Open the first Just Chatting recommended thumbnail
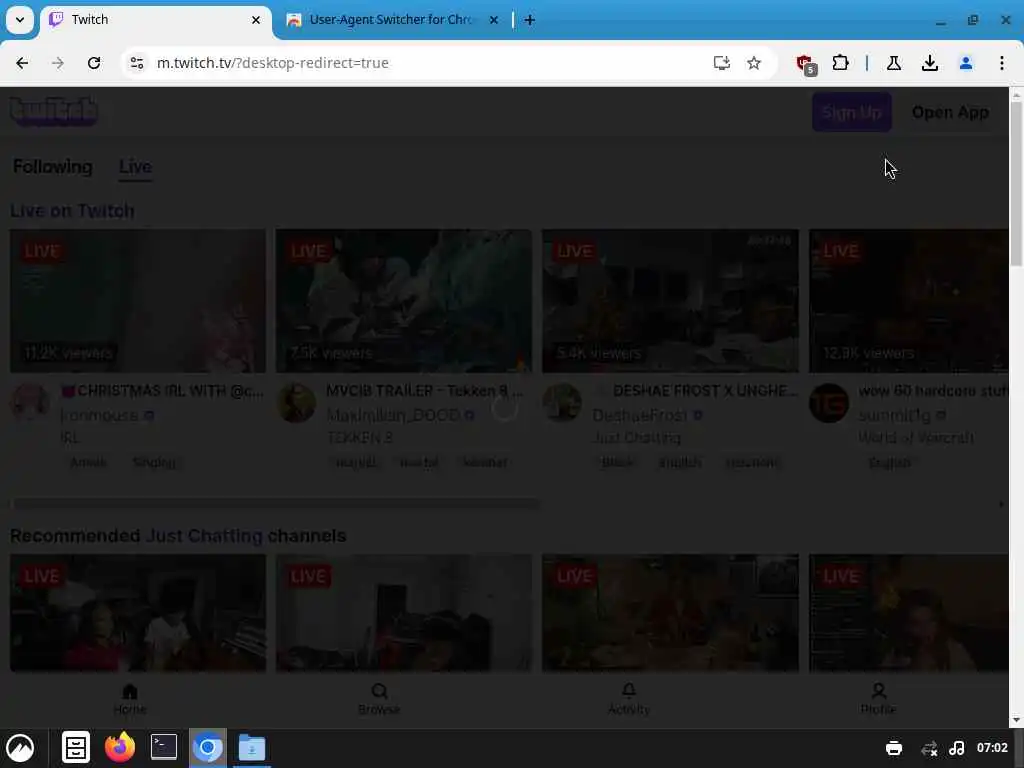 [x=138, y=613]
